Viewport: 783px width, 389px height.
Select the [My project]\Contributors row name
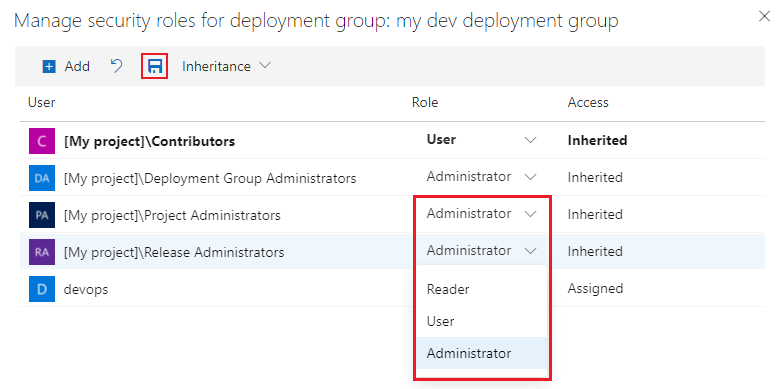pos(149,141)
